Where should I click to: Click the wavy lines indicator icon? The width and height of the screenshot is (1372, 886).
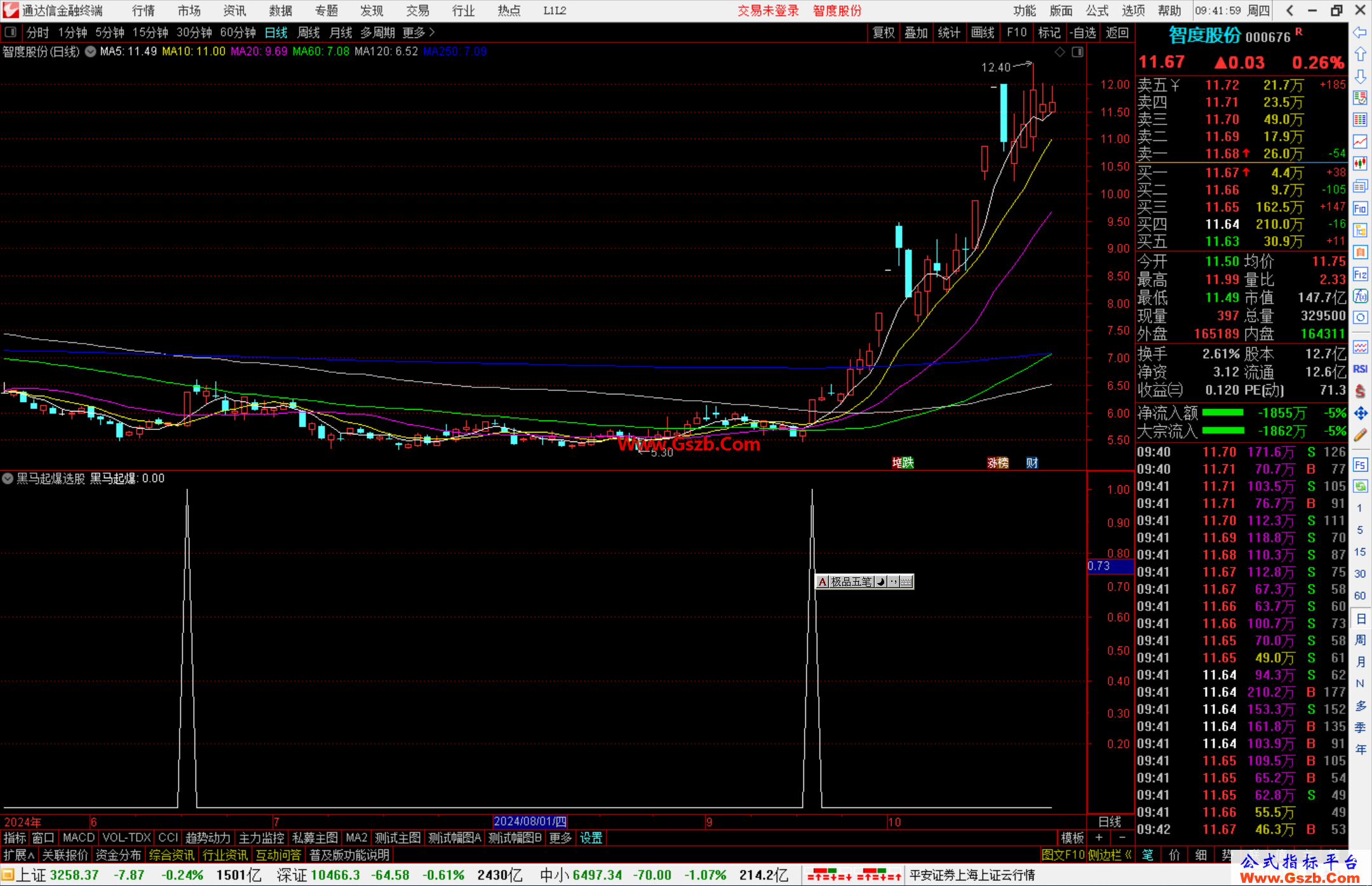(1360, 347)
